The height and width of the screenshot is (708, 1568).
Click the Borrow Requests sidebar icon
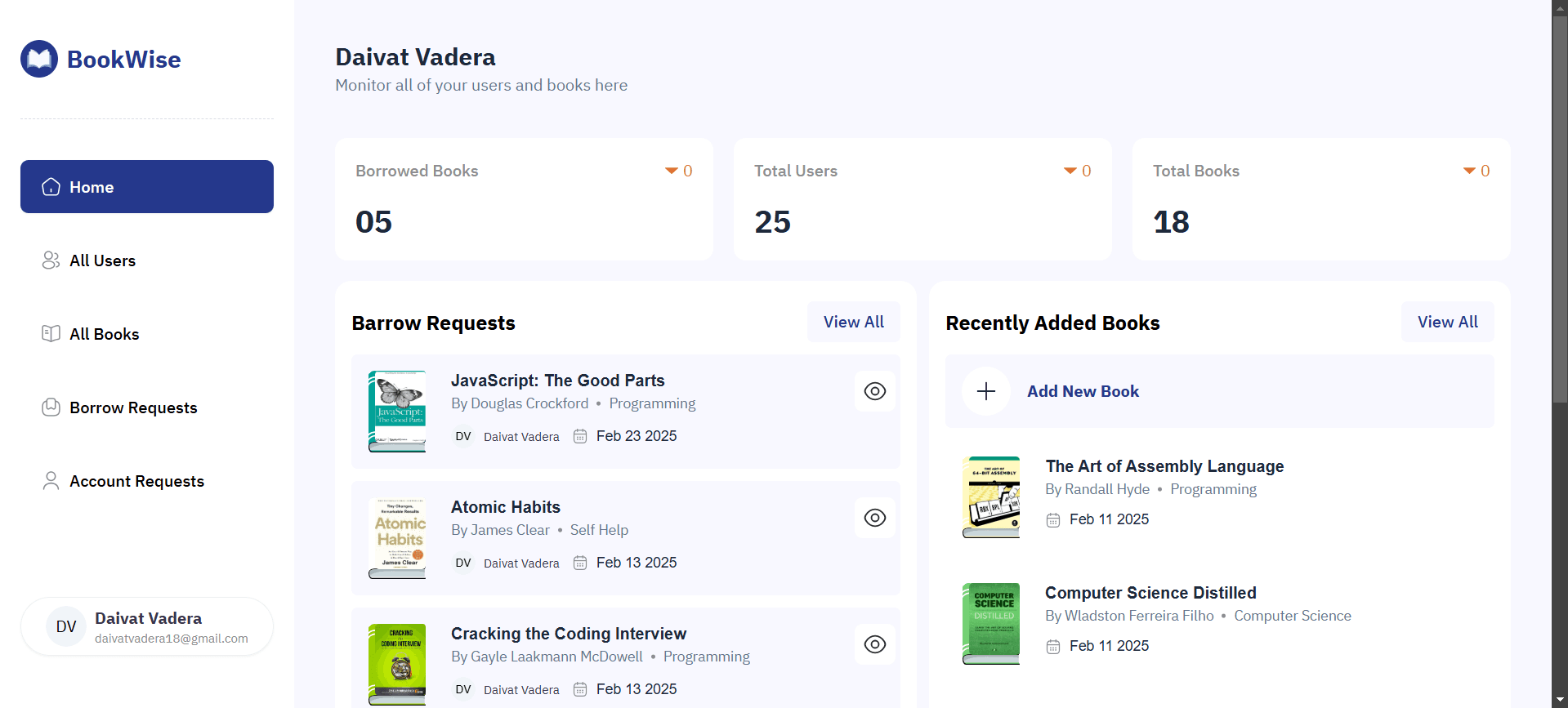(x=51, y=407)
